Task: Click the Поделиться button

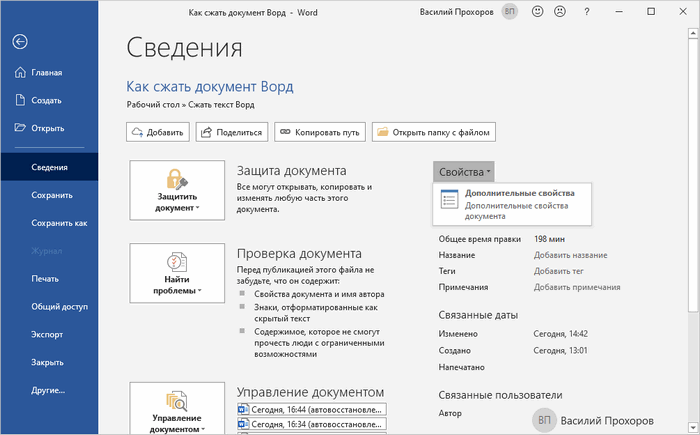Action: [232, 132]
